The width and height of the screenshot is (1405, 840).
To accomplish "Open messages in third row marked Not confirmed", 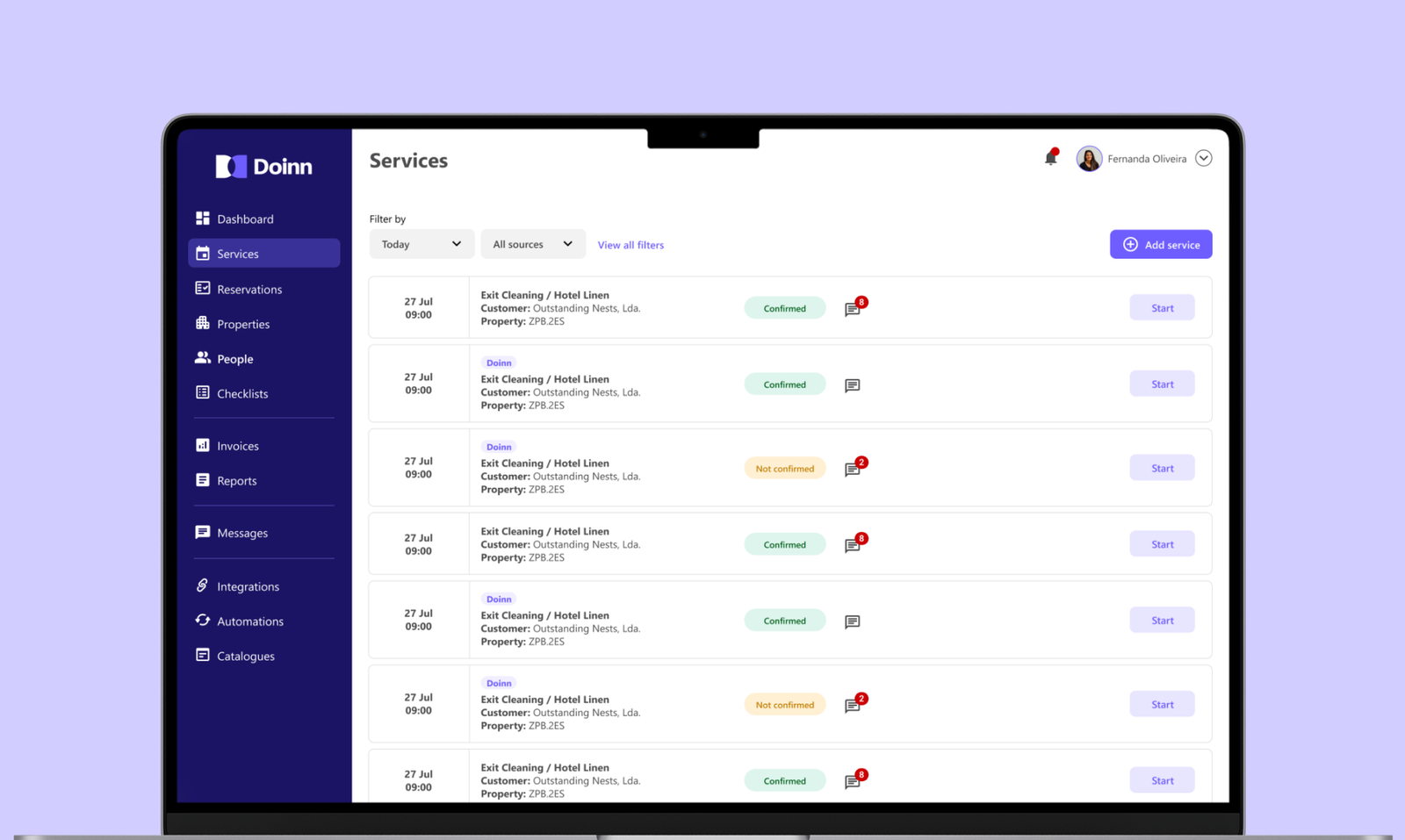I will [x=853, y=470].
